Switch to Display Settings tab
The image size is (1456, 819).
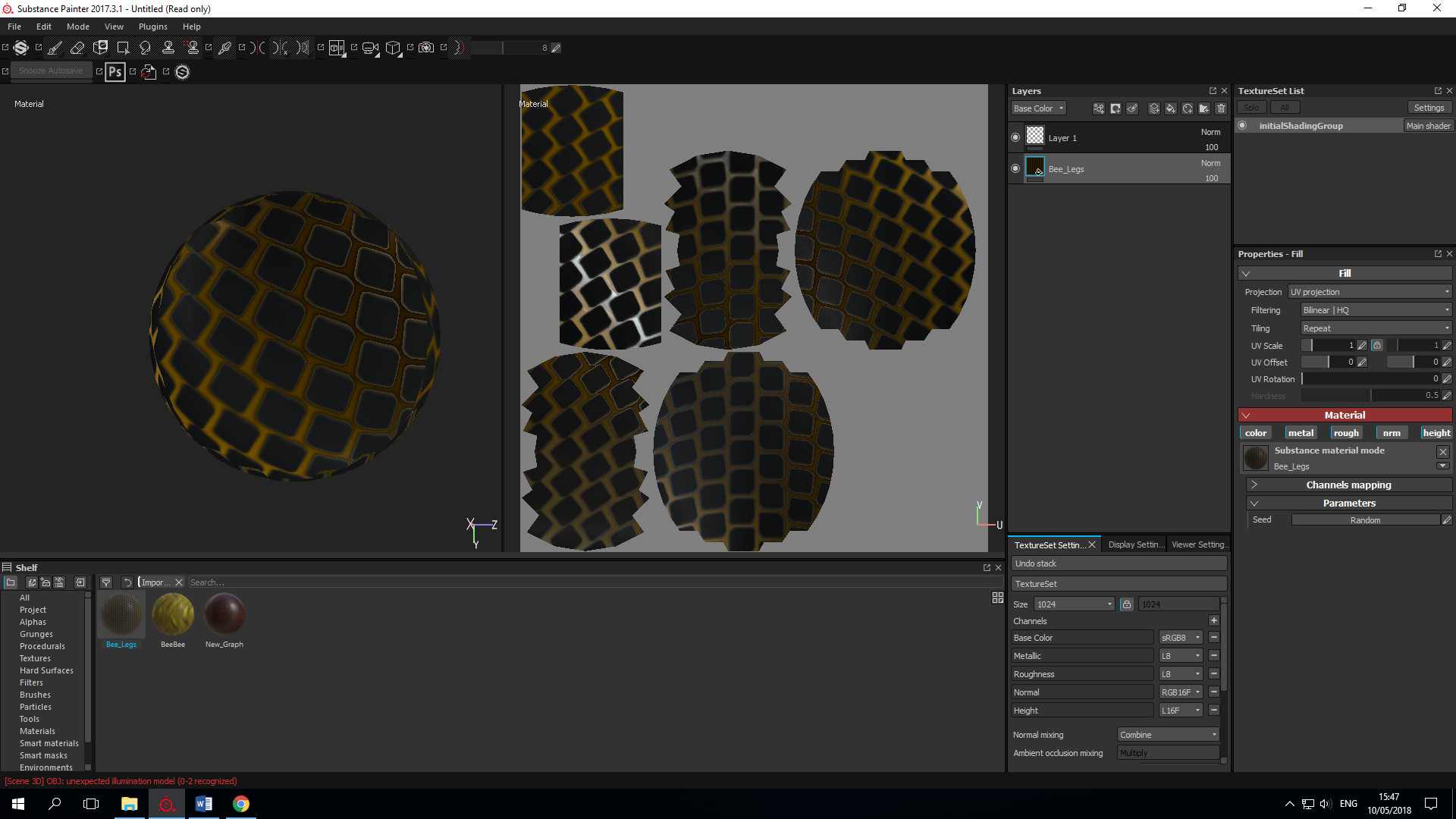click(1135, 544)
